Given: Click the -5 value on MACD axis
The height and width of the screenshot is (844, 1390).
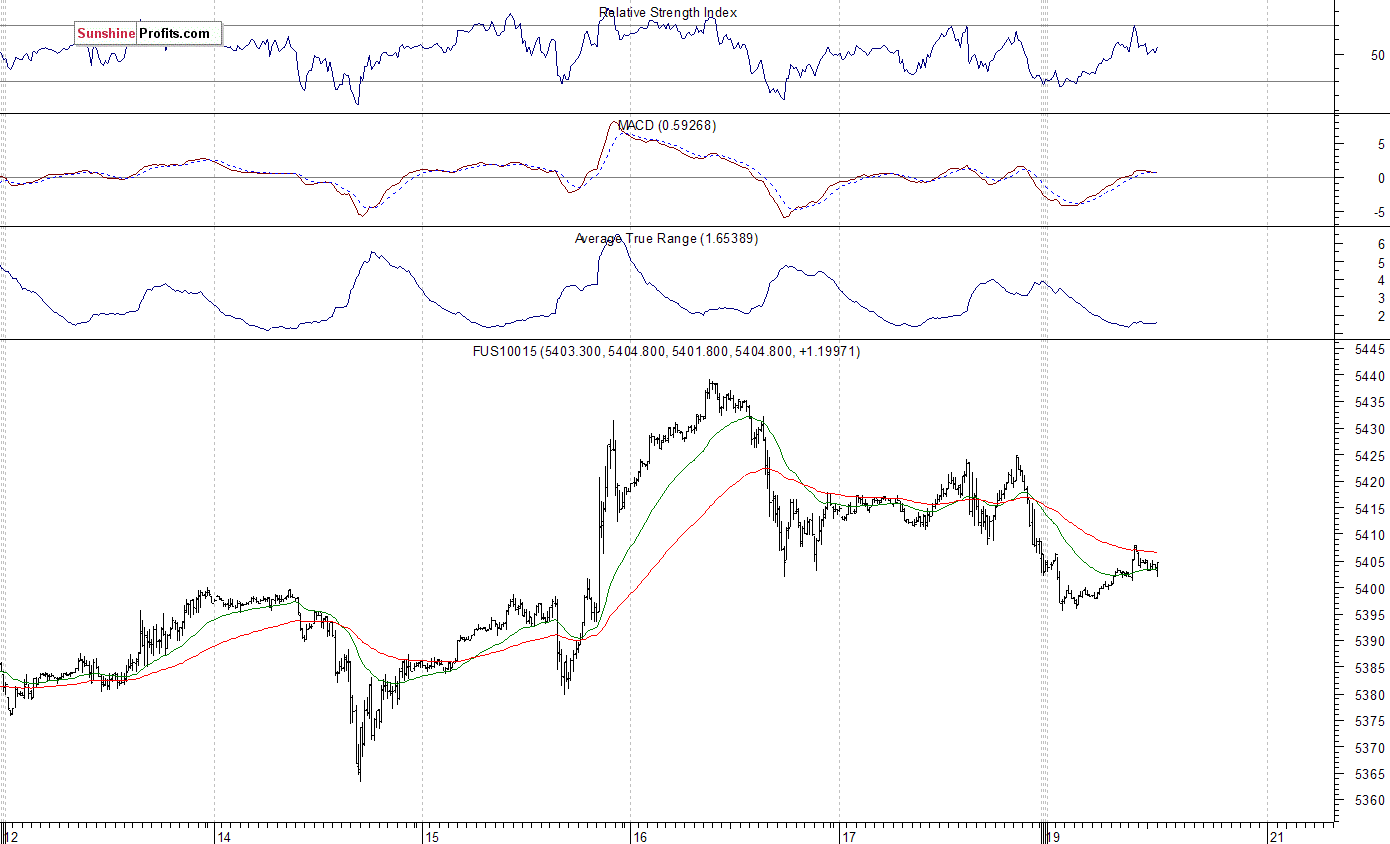Looking at the screenshot, I should tap(1379, 212).
